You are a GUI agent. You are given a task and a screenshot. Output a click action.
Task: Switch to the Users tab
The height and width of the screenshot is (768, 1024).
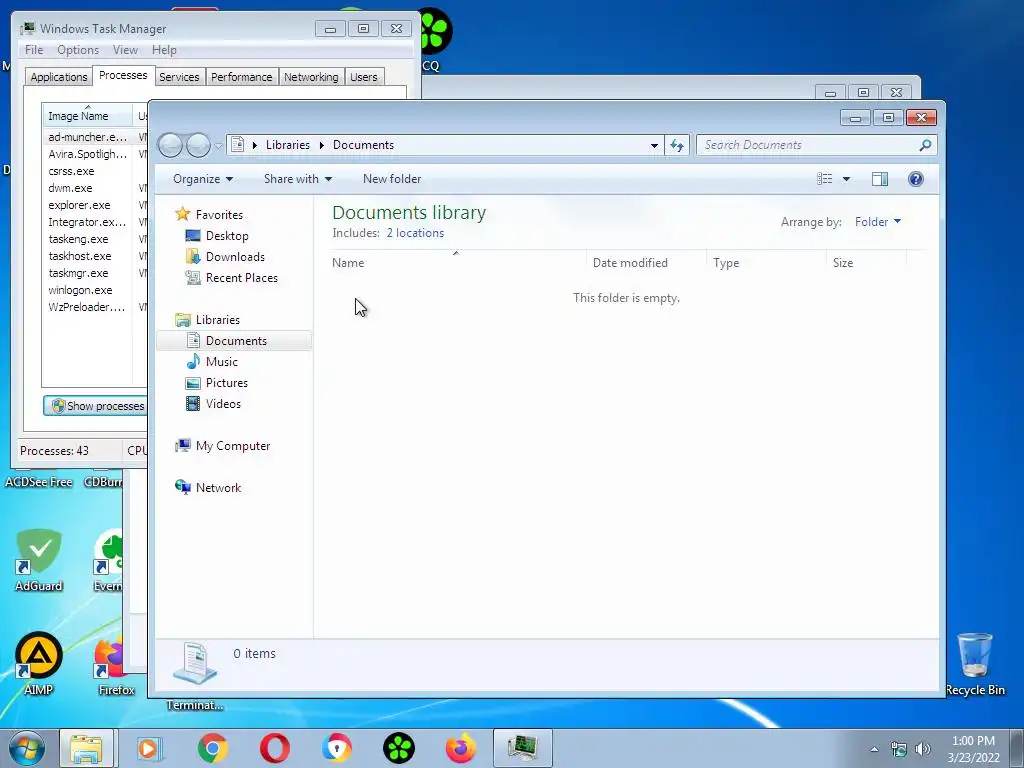(363, 77)
